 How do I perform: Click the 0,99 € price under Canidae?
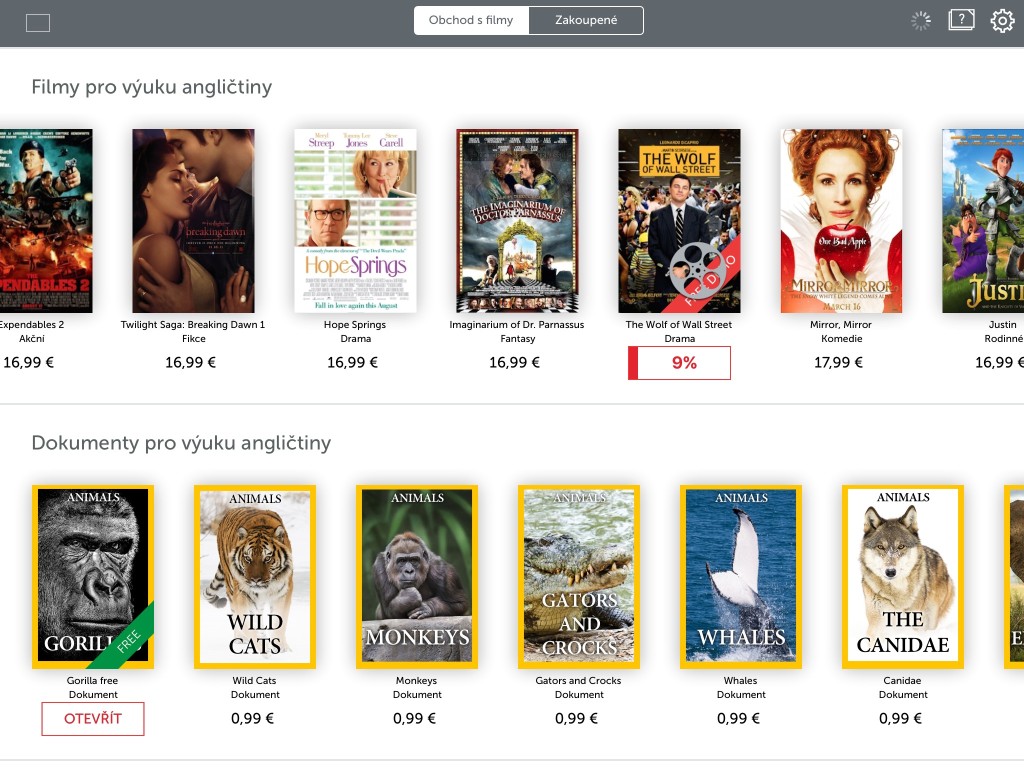click(x=900, y=718)
